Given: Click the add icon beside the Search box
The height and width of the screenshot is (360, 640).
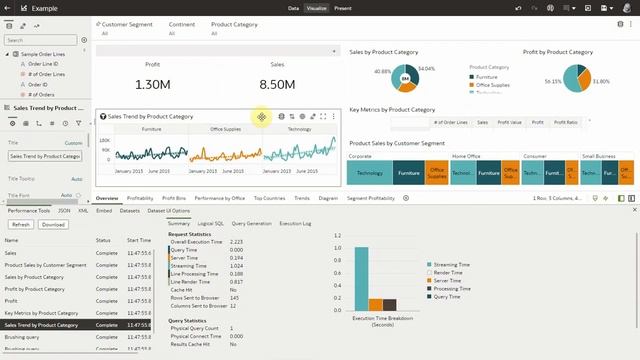Looking at the screenshot, I should point(84,40).
